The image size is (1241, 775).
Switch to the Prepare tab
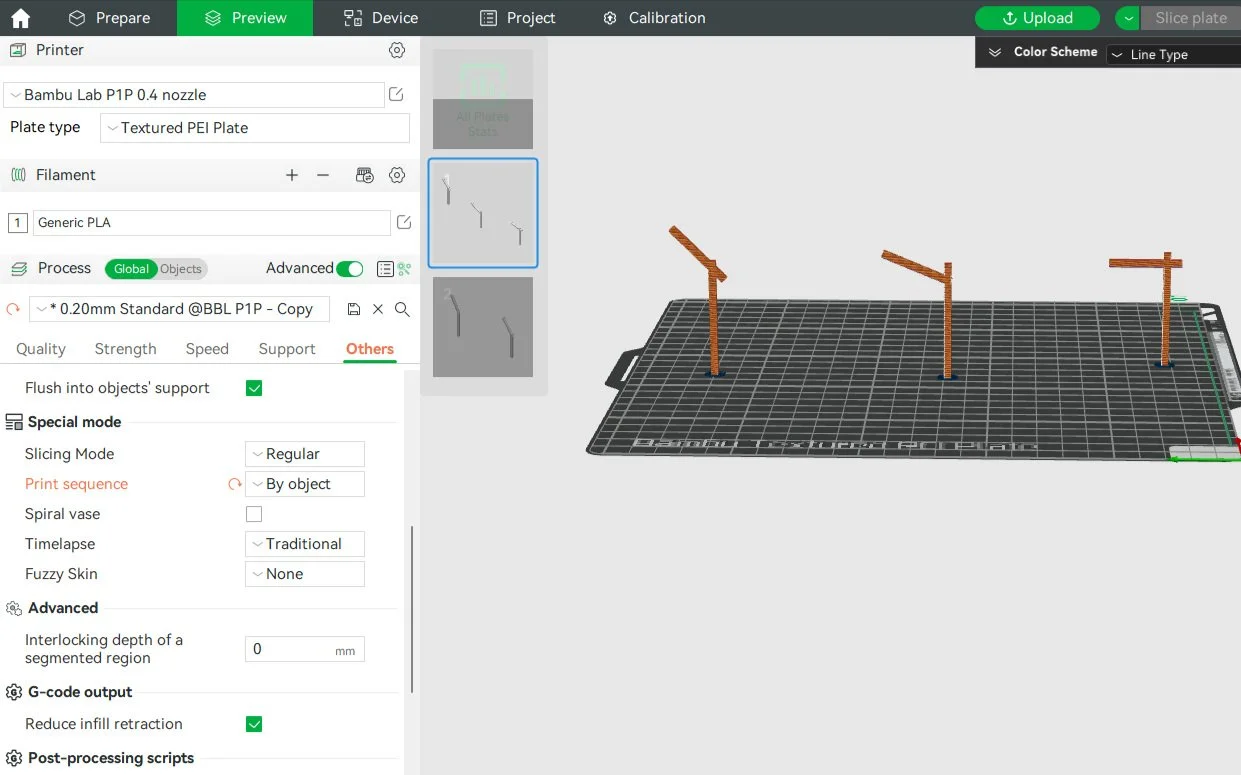[x=109, y=18]
